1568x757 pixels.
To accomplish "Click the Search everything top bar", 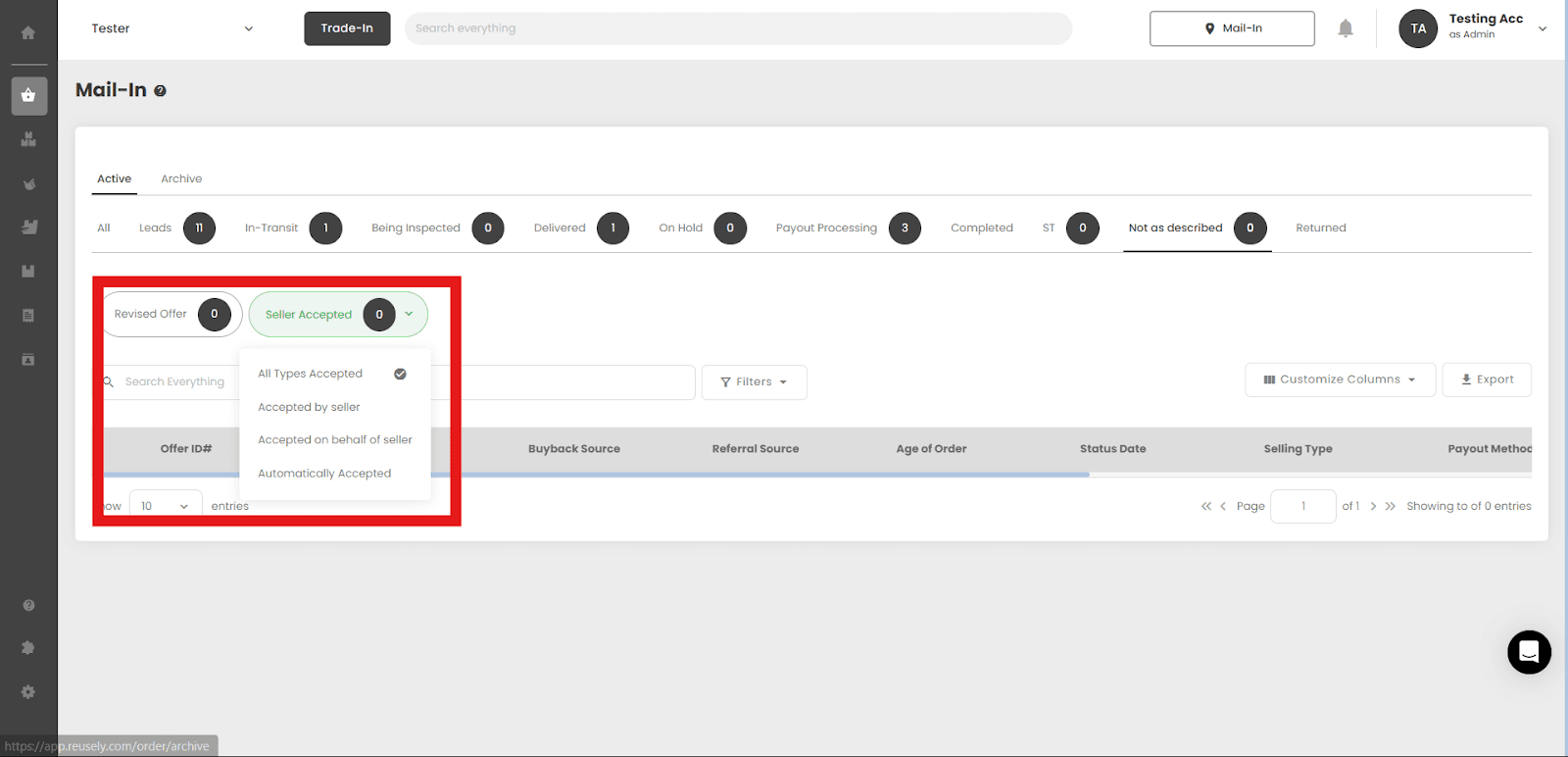I will click(738, 28).
